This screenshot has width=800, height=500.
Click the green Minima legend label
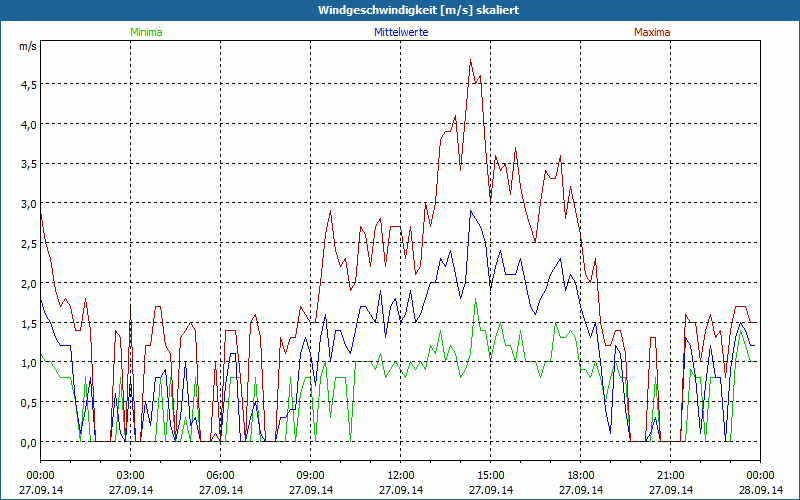point(146,32)
